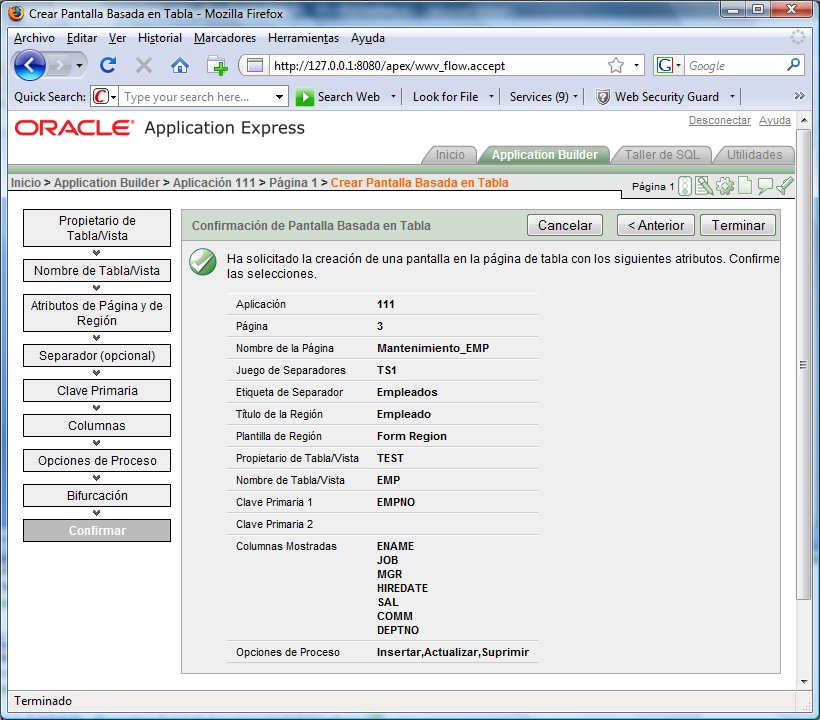Image resolution: width=820 pixels, height=720 pixels.
Task: Click the new tab plus icon
Action: 217,65
